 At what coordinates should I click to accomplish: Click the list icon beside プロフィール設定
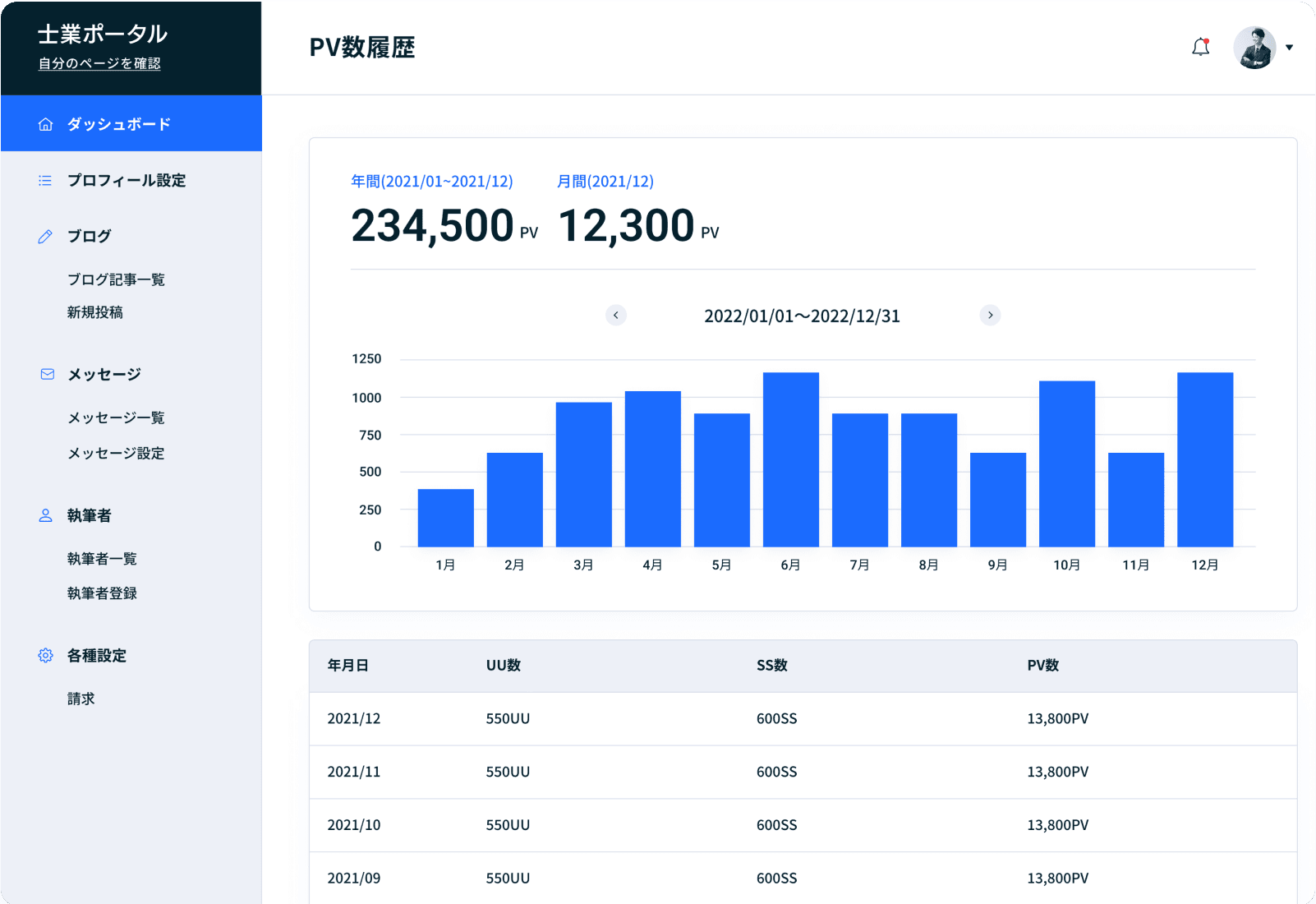coord(45,180)
